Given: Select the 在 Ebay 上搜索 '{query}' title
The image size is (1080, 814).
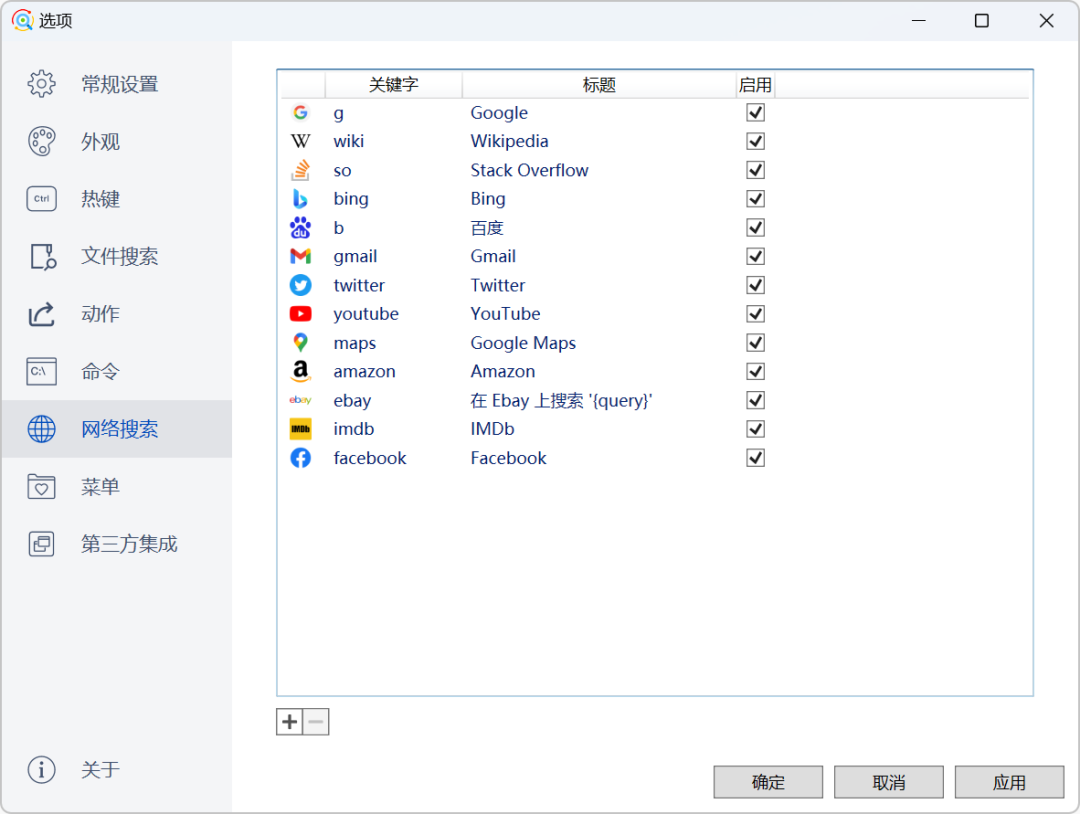Looking at the screenshot, I should tap(561, 400).
